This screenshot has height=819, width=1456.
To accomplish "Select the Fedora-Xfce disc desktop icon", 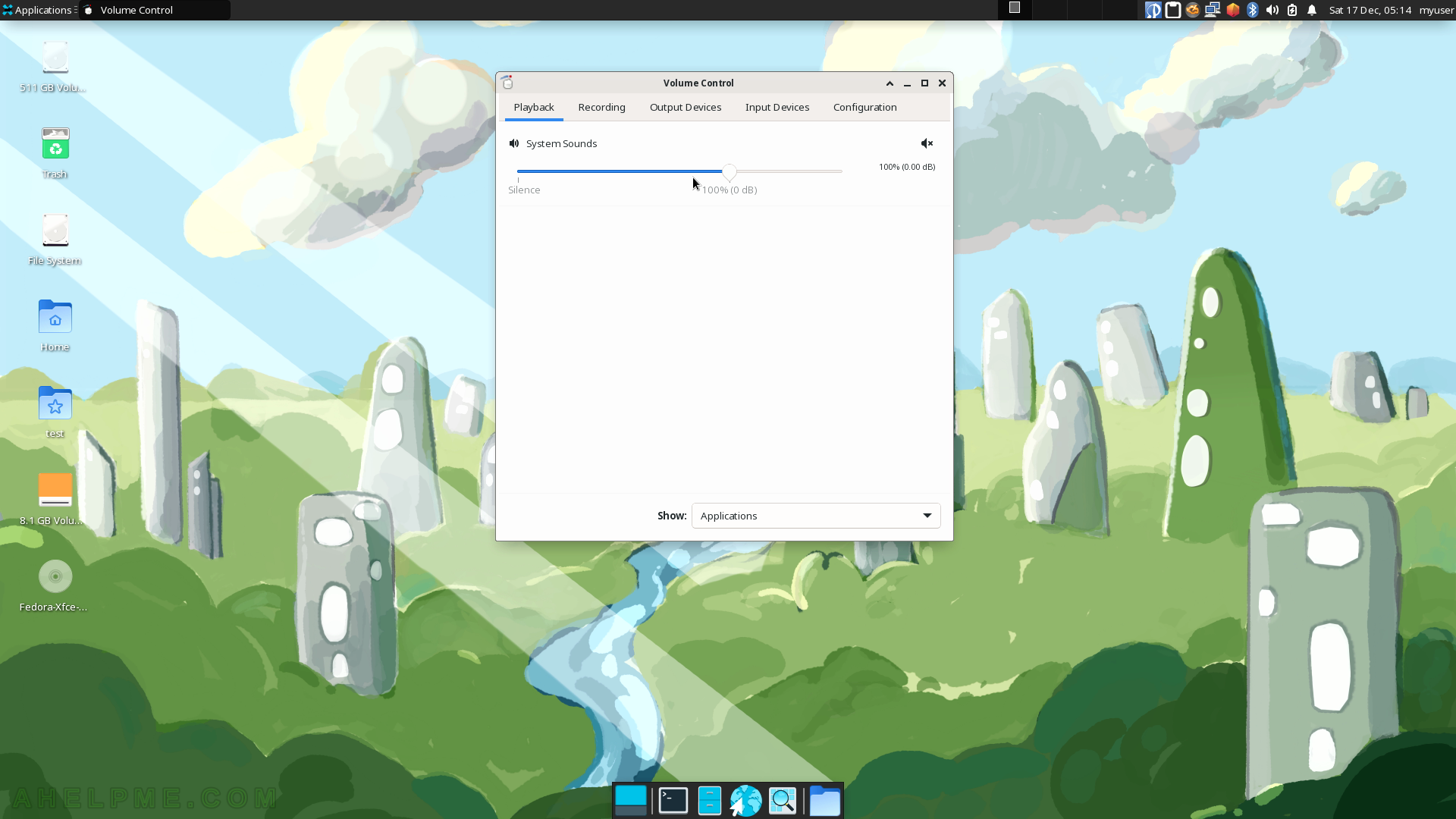I will 55,585.
